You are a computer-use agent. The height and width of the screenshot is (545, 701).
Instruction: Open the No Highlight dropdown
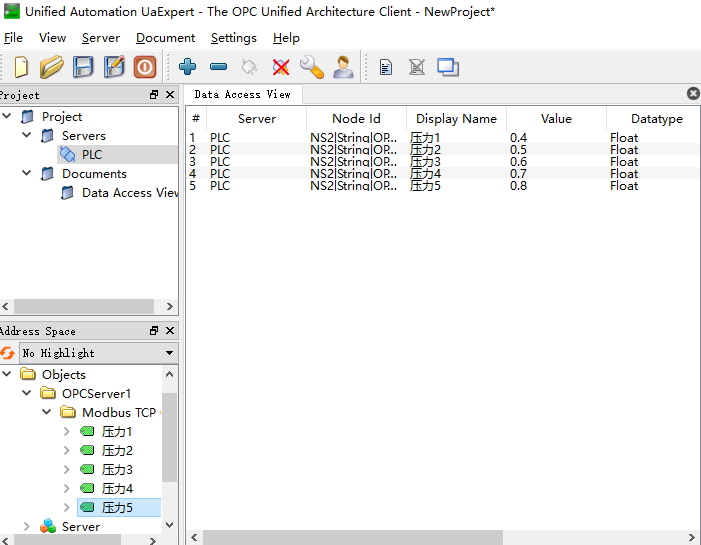98,353
